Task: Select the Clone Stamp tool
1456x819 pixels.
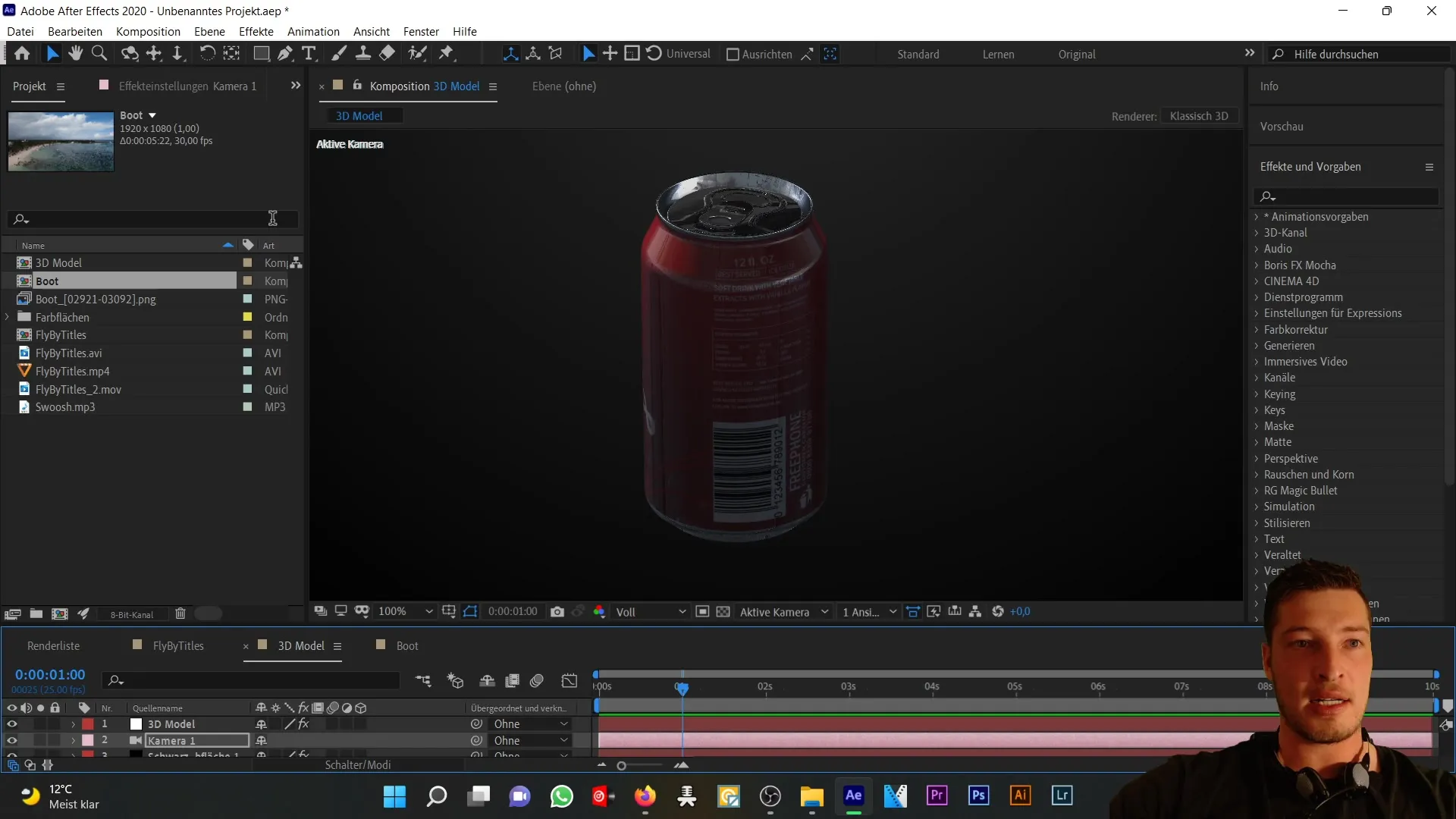Action: click(x=363, y=54)
